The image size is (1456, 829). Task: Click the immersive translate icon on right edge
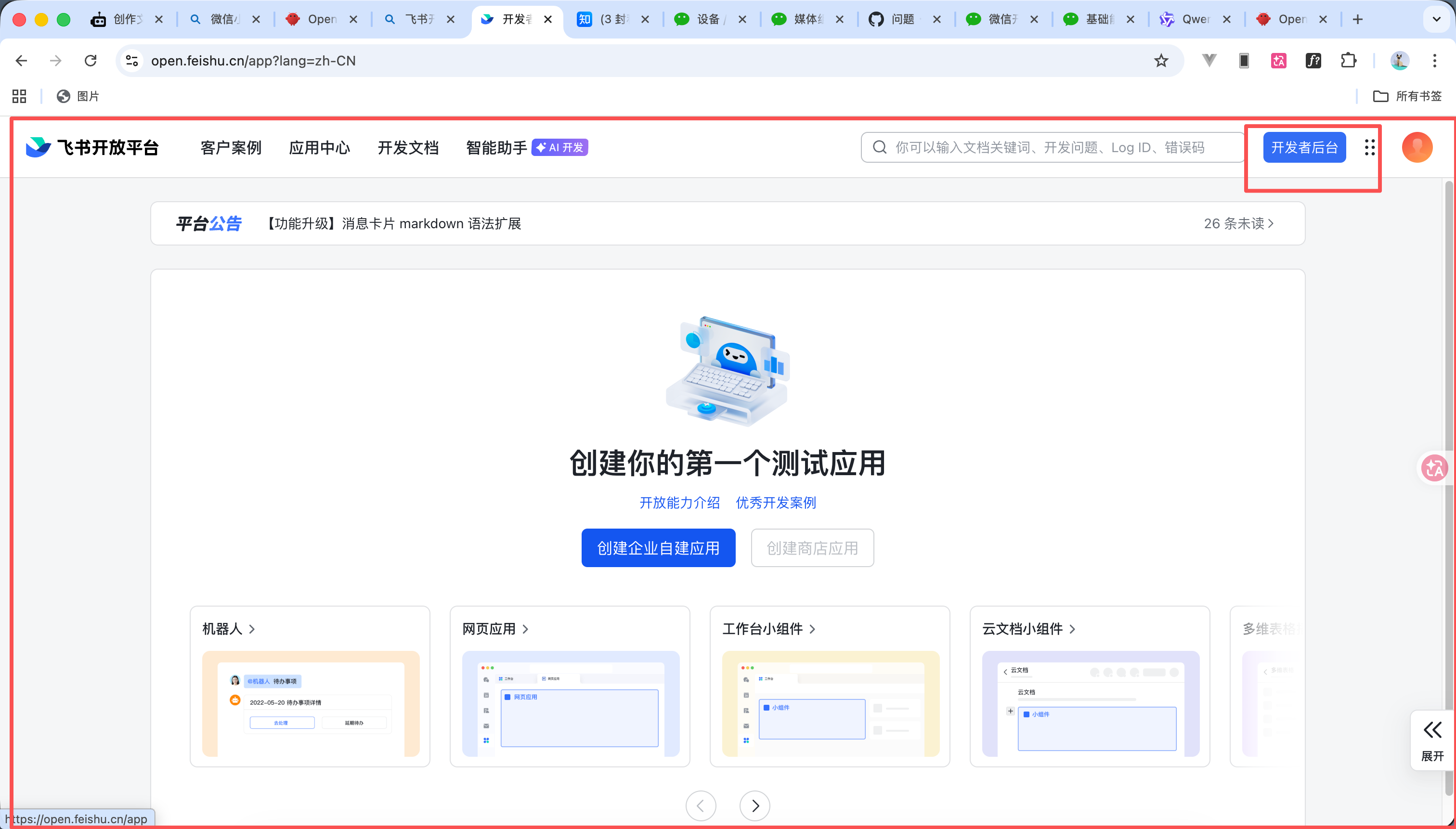(1434, 467)
